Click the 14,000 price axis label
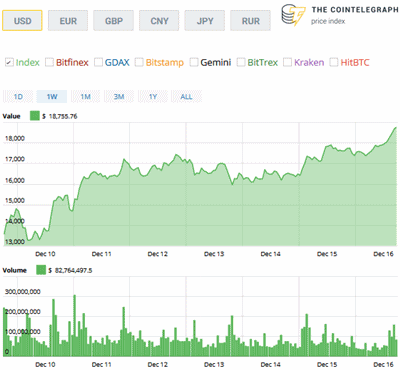The image size is (400, 370). [x=15, y=221]
